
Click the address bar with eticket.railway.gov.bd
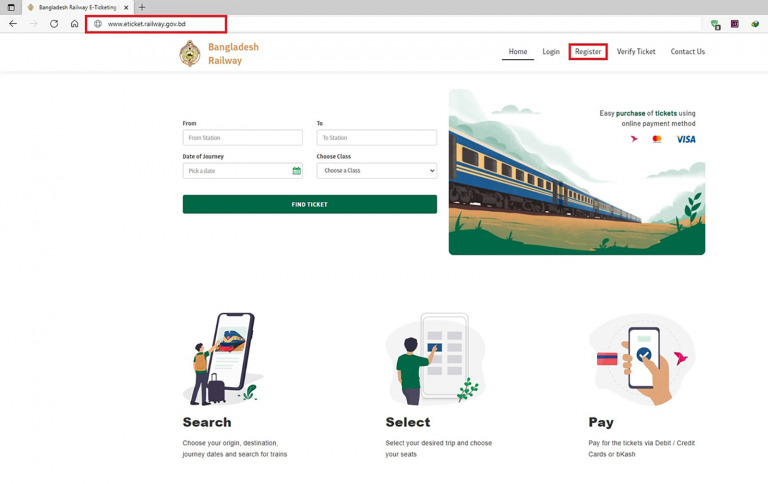point(156,24)
